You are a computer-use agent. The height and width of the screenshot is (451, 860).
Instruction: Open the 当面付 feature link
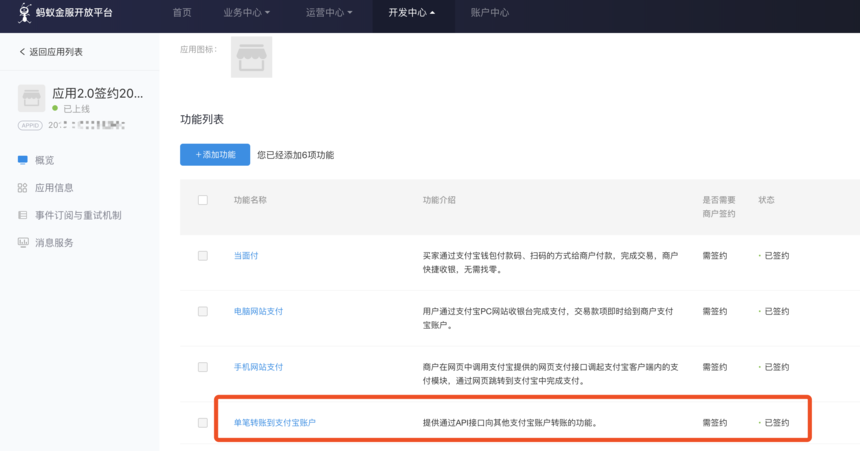click(246, 256)
